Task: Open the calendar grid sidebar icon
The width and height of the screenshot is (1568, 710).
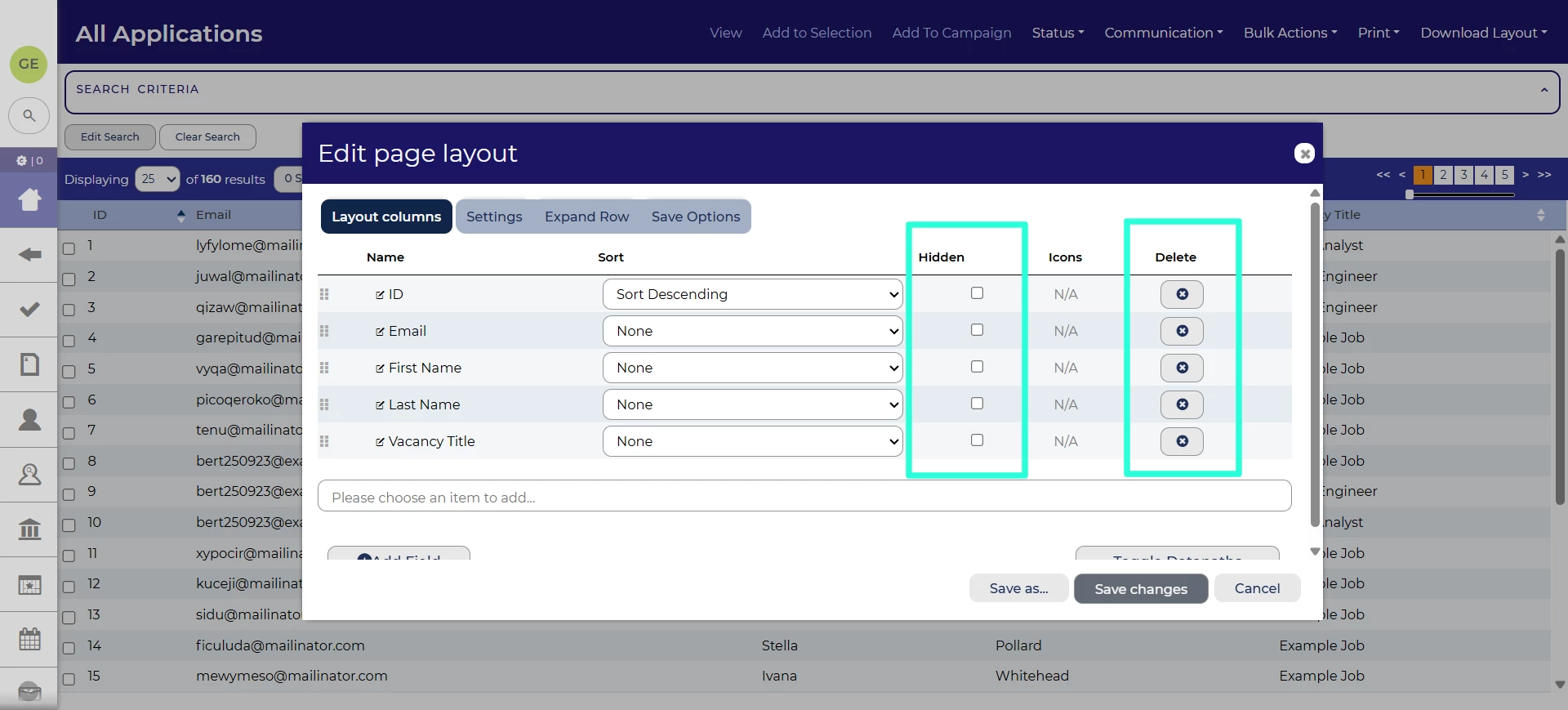Action: (29, 639)
